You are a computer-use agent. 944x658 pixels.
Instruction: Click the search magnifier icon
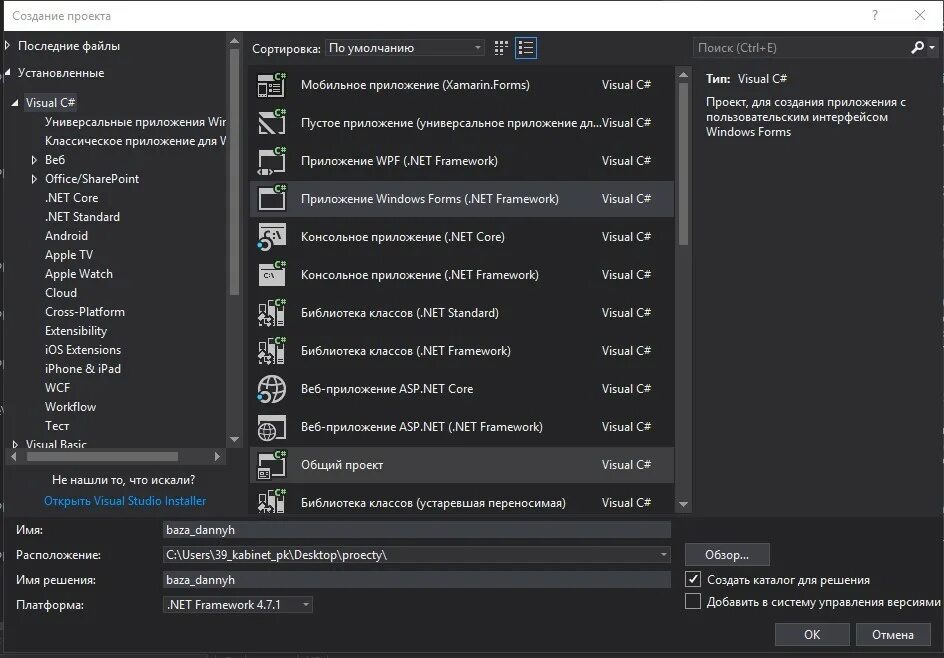[918, 48]
